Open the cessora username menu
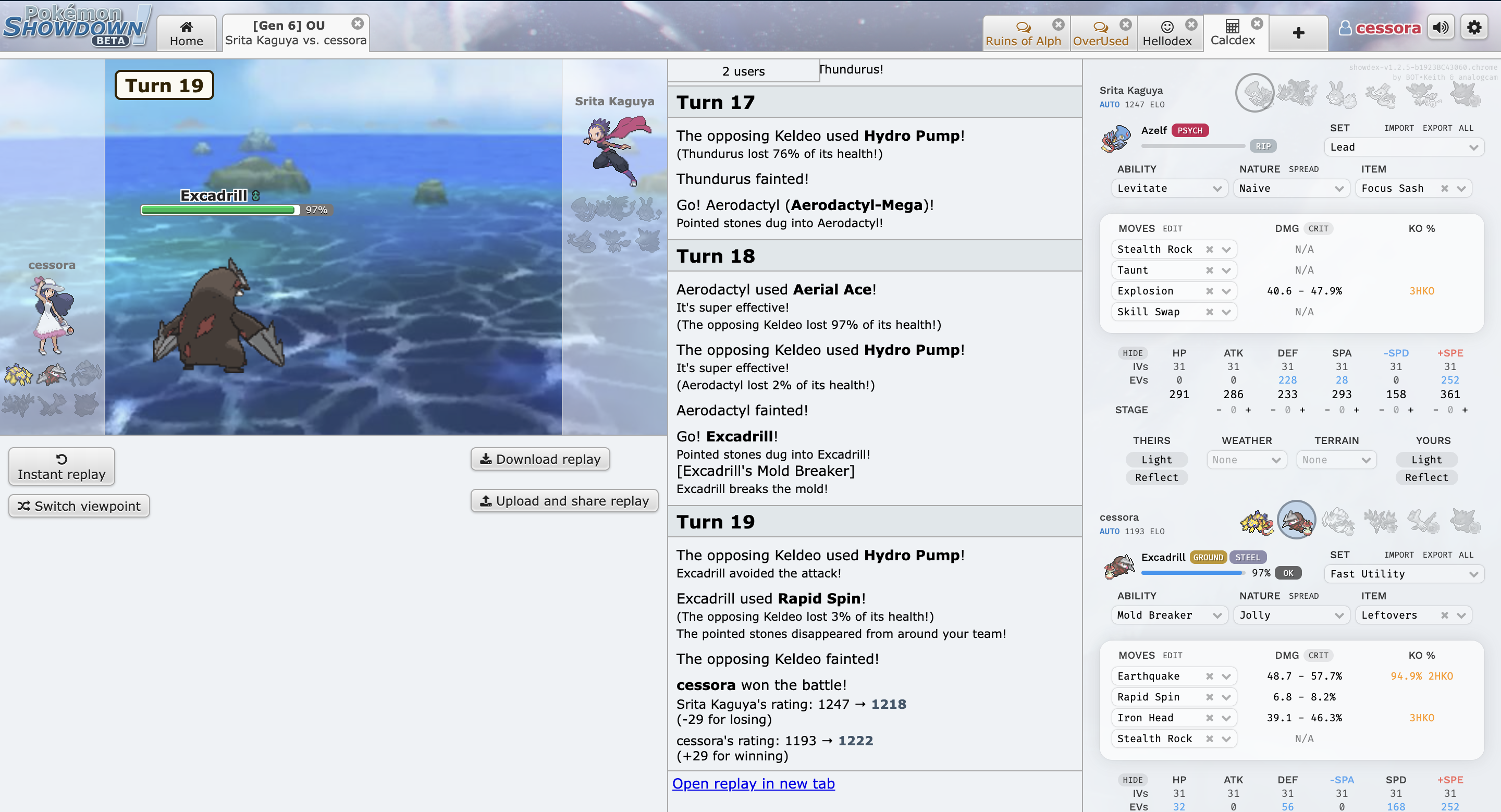 [x=1379, y=28]
